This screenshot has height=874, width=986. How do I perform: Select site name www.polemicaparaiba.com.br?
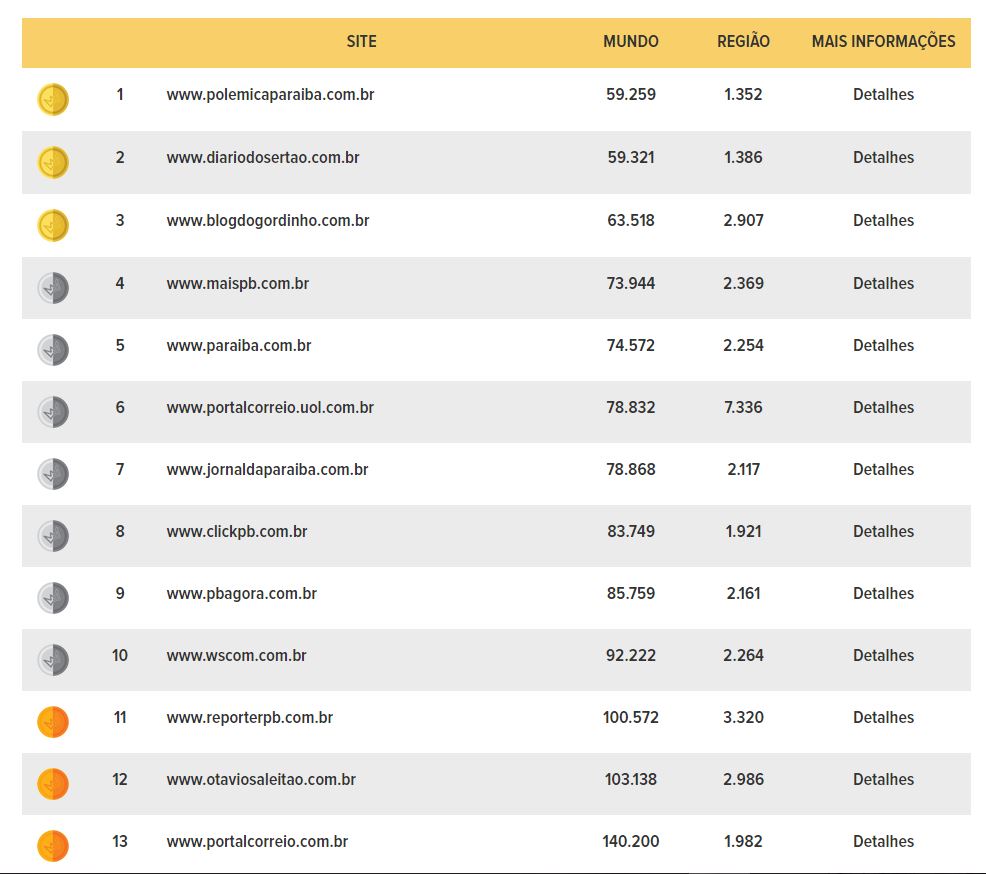tap(270, 95)
